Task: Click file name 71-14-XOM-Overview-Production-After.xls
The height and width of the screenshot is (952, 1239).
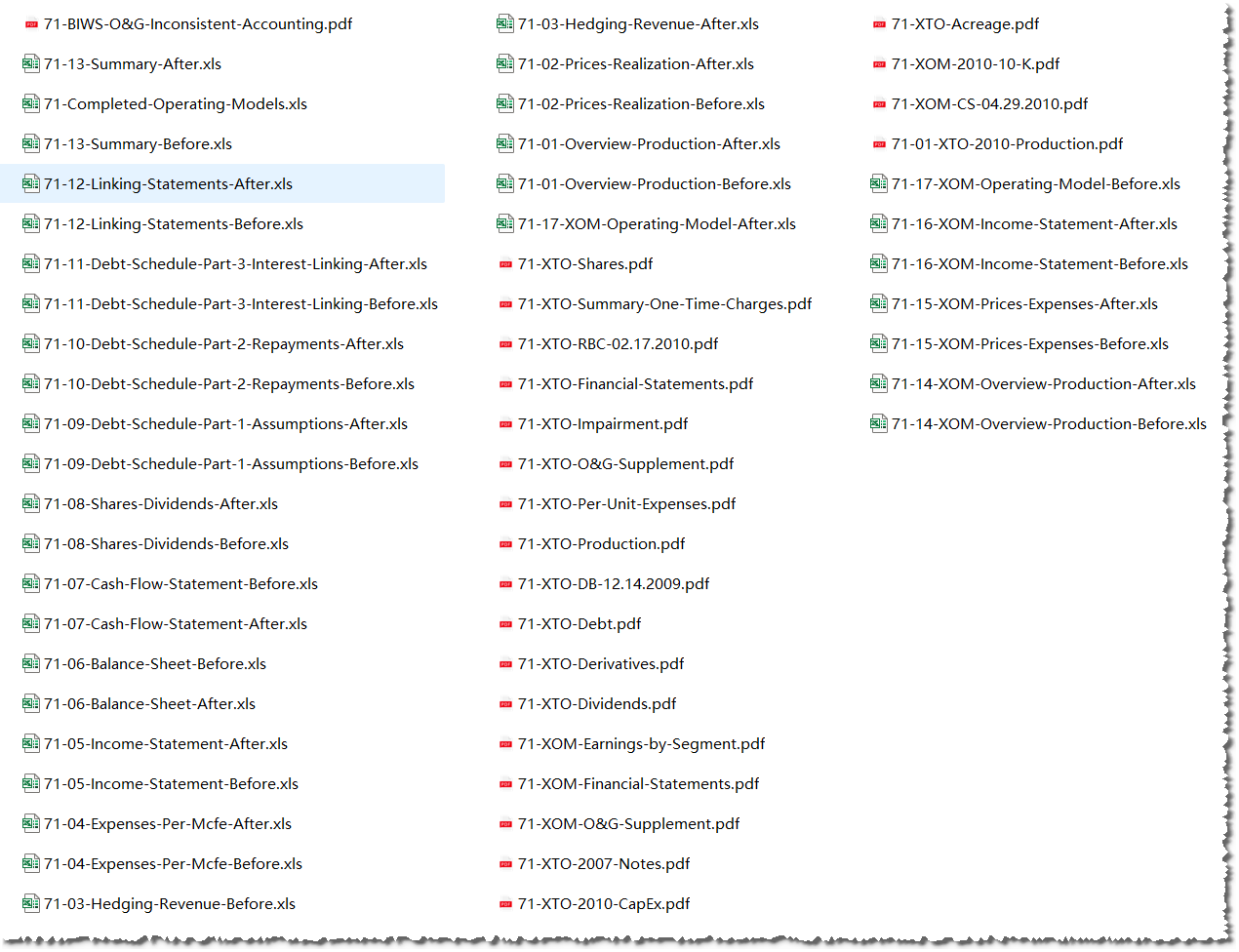Action: tap(1044, 384)
